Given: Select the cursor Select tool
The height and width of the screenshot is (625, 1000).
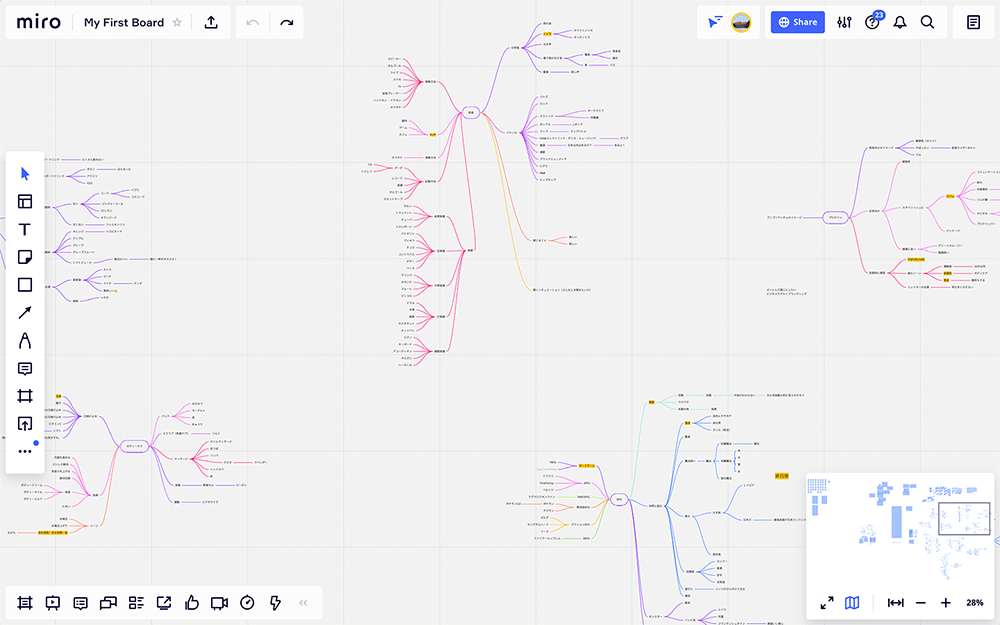Looking at the screenshot, I should pyautogui.click(x=25, y=174).
